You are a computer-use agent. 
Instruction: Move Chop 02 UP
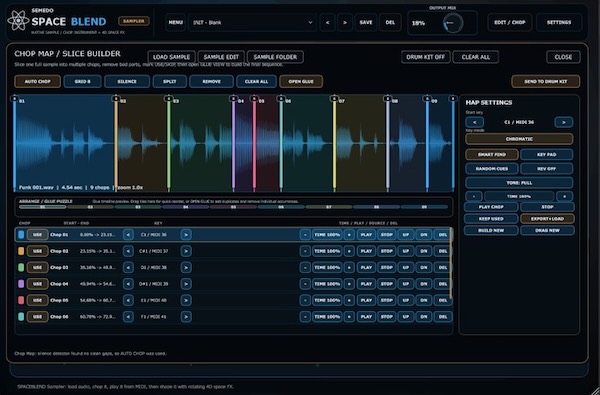(x=406, y=251)
